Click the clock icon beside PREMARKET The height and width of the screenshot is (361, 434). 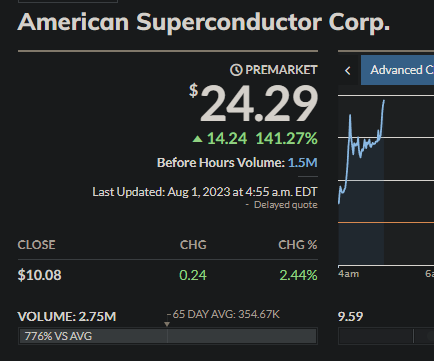click(236, 70)
